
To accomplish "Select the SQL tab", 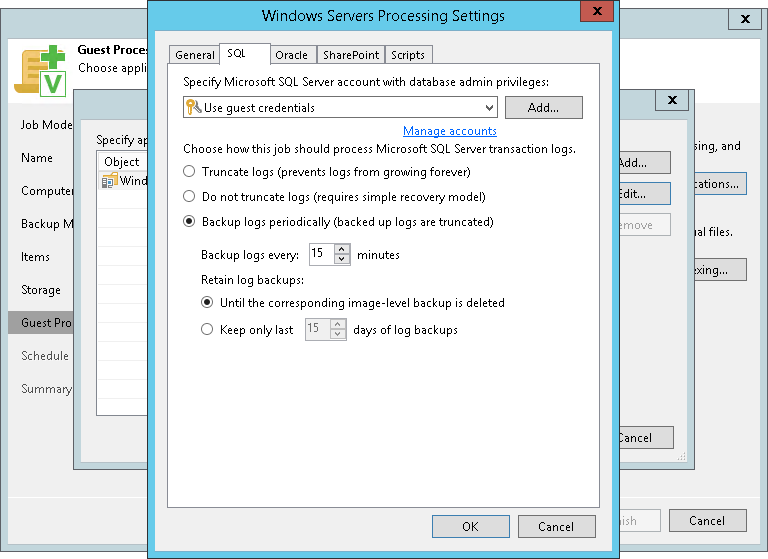I will [245, 53].
